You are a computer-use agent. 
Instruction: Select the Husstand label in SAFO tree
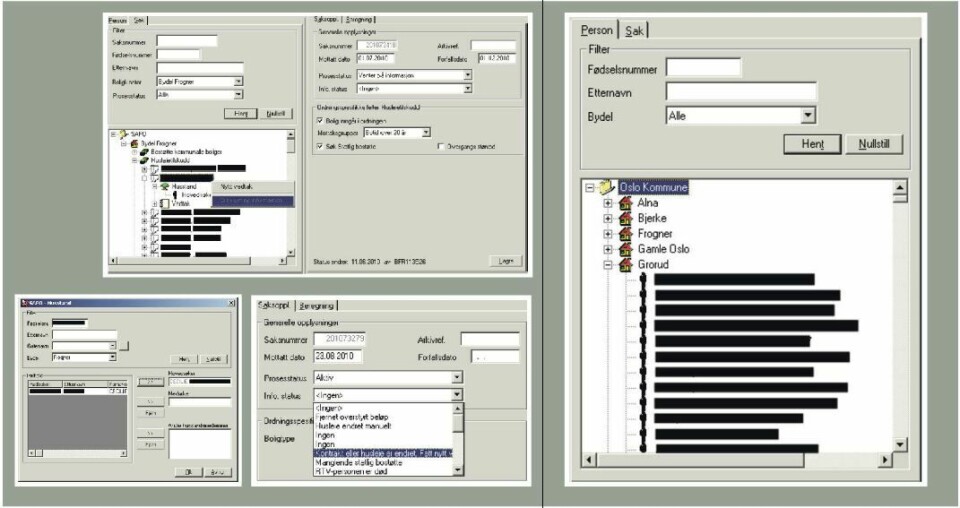(184, 187)
